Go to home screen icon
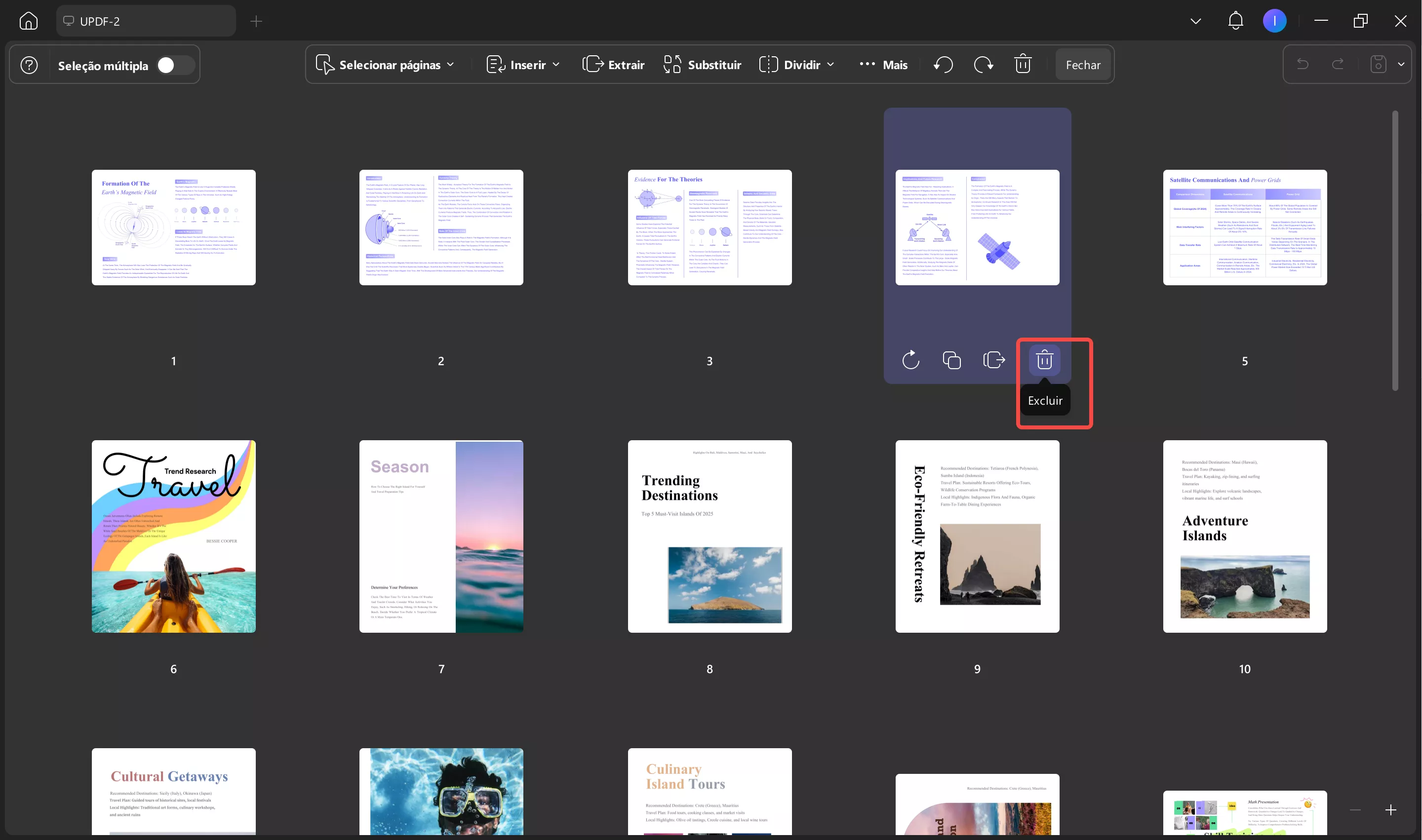The width and height of the screenshot is (1422, 840). point(28,22)
